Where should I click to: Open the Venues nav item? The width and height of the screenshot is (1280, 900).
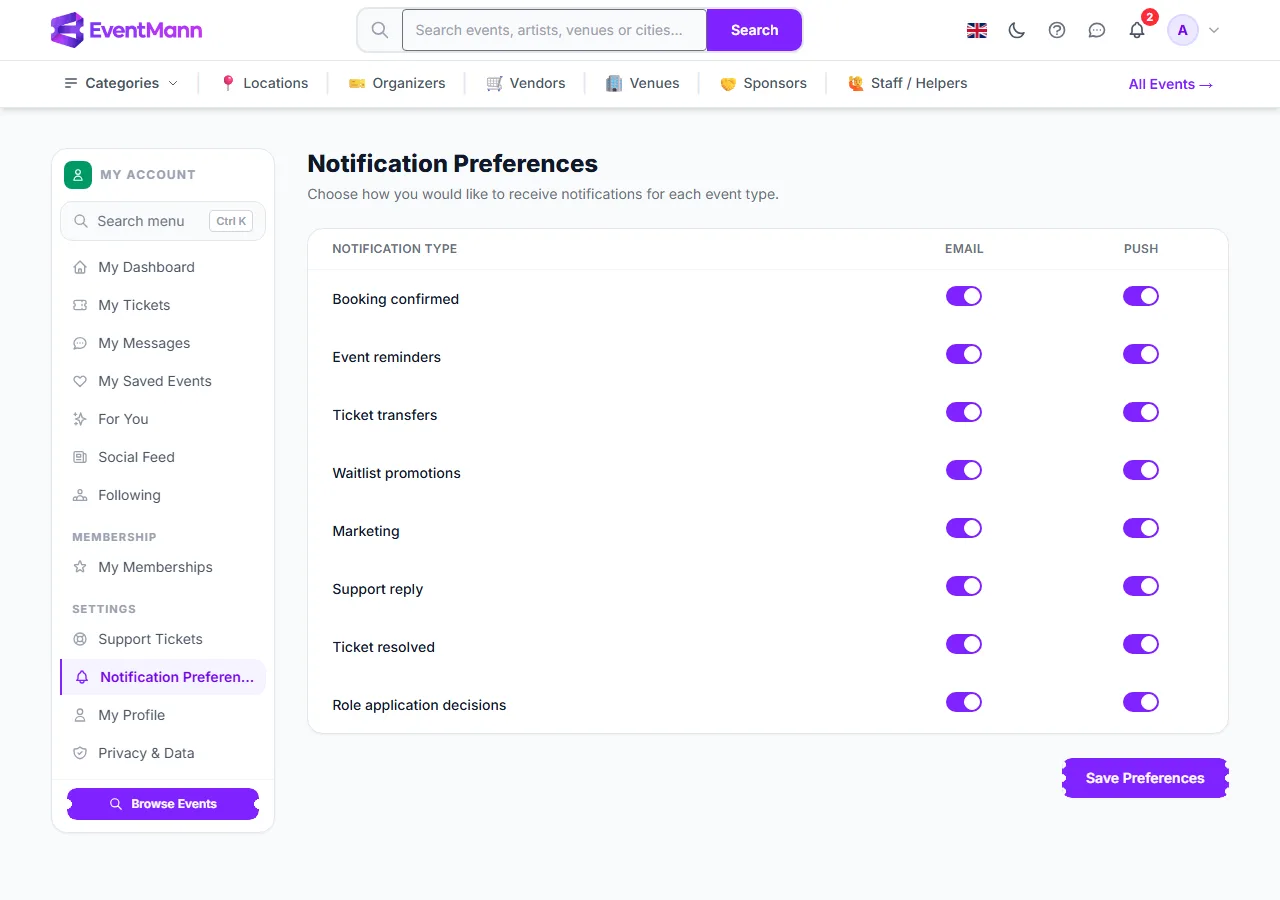[x=643, y=83]
